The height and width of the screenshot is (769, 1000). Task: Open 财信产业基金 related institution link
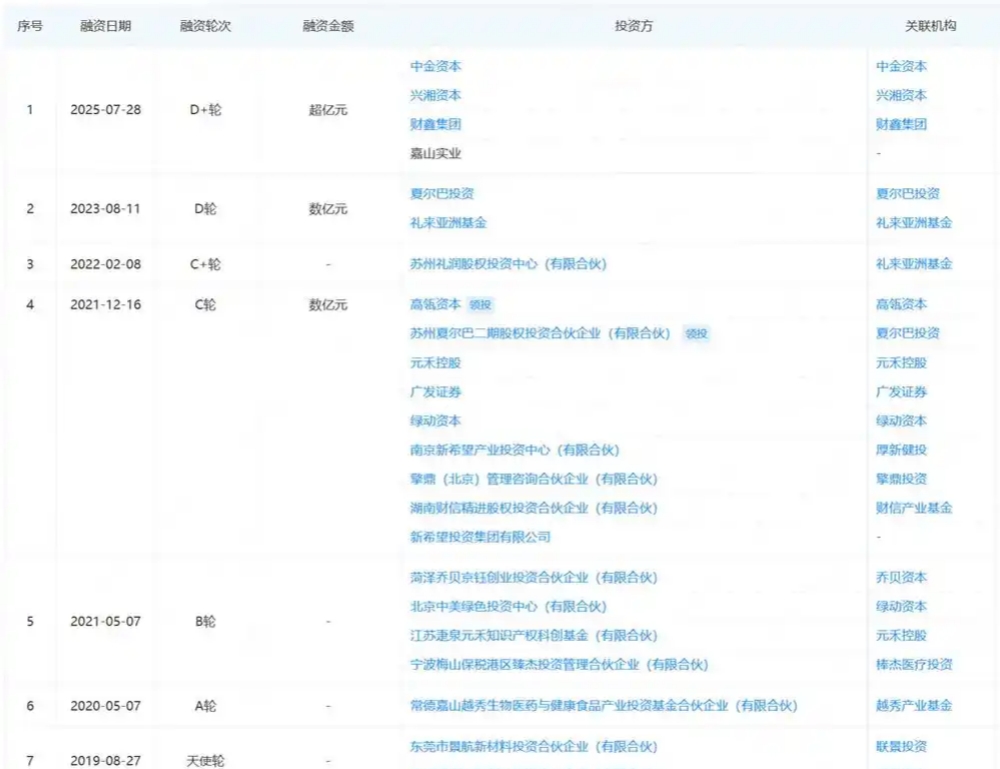pos(914,508)
